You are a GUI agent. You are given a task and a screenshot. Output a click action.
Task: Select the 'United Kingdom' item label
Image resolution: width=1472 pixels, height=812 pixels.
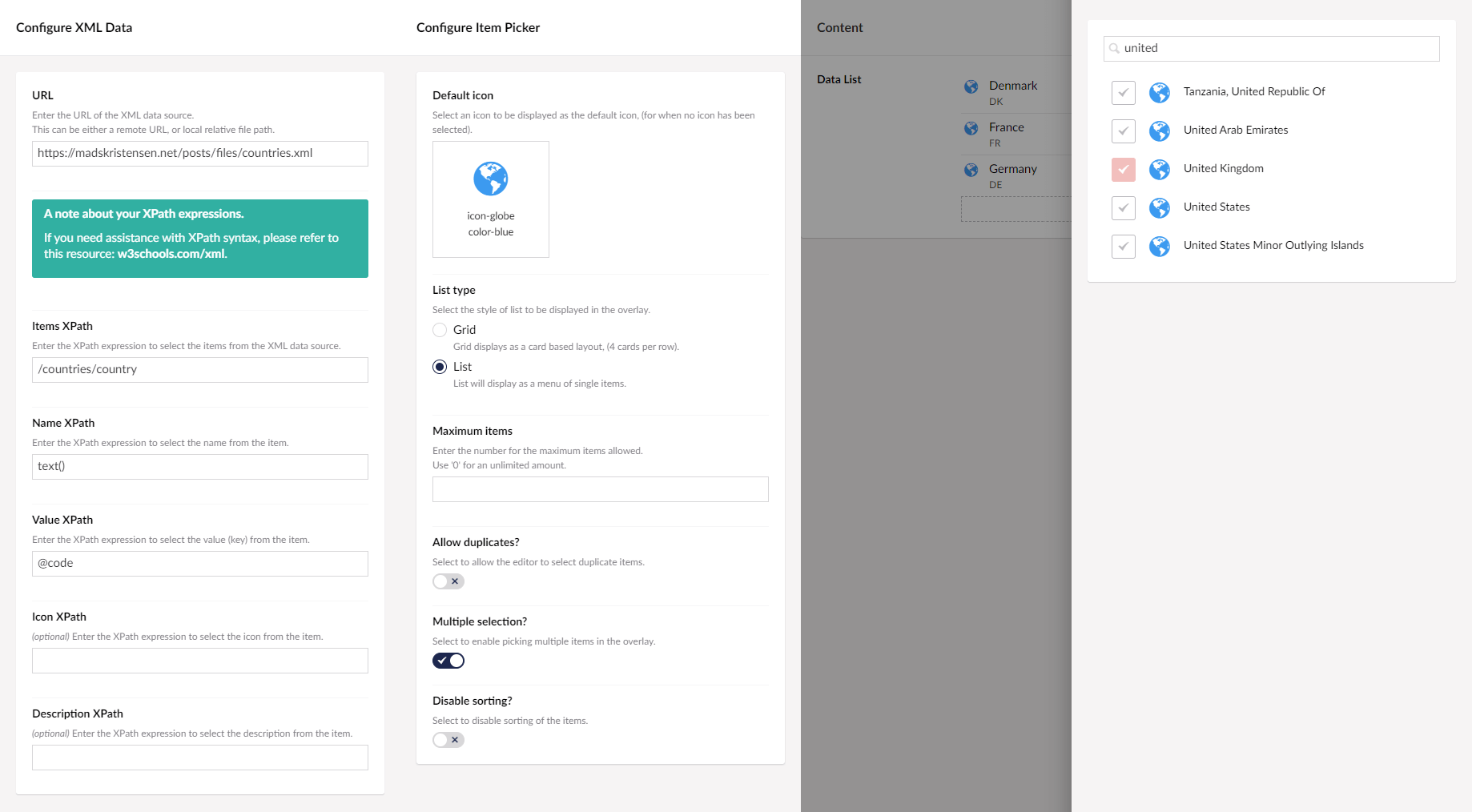(x=1224, y=168)
